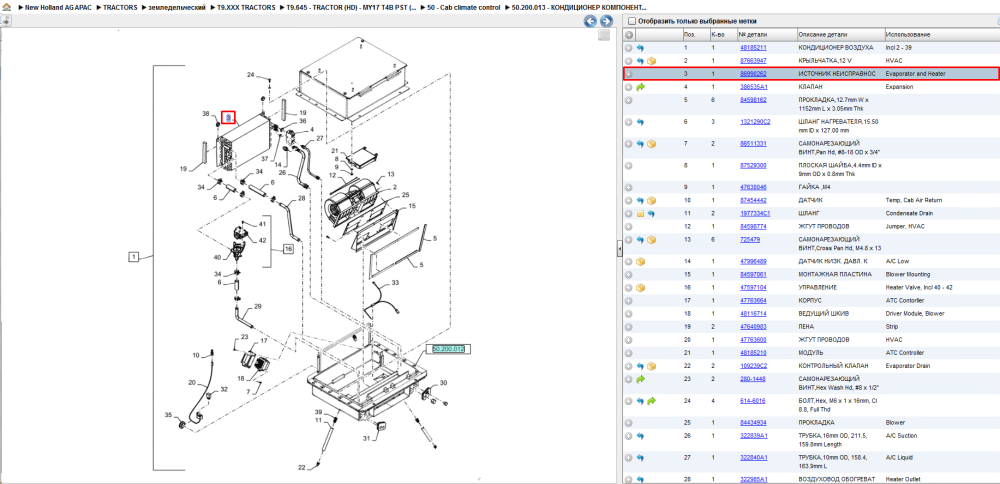Open box icon for ДАТЧИК 87454442
This screenshot has width=1000, height=484.
coord(651,200)
